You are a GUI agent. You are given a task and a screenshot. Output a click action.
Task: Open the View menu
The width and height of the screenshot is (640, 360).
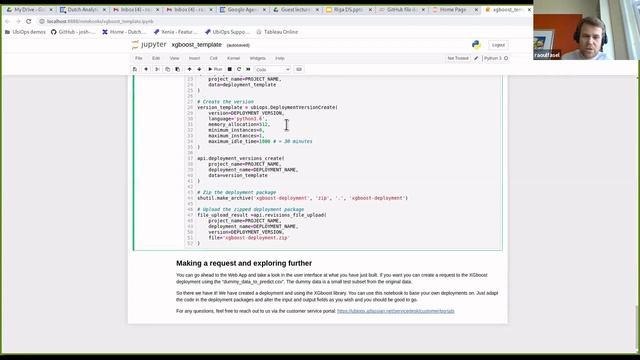(174, 58)
